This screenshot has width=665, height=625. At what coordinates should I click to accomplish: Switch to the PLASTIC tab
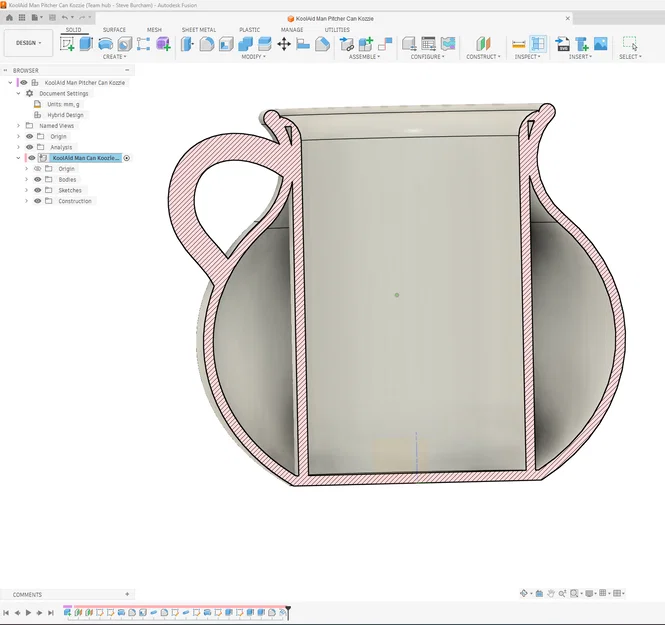(x=249, y=30)
